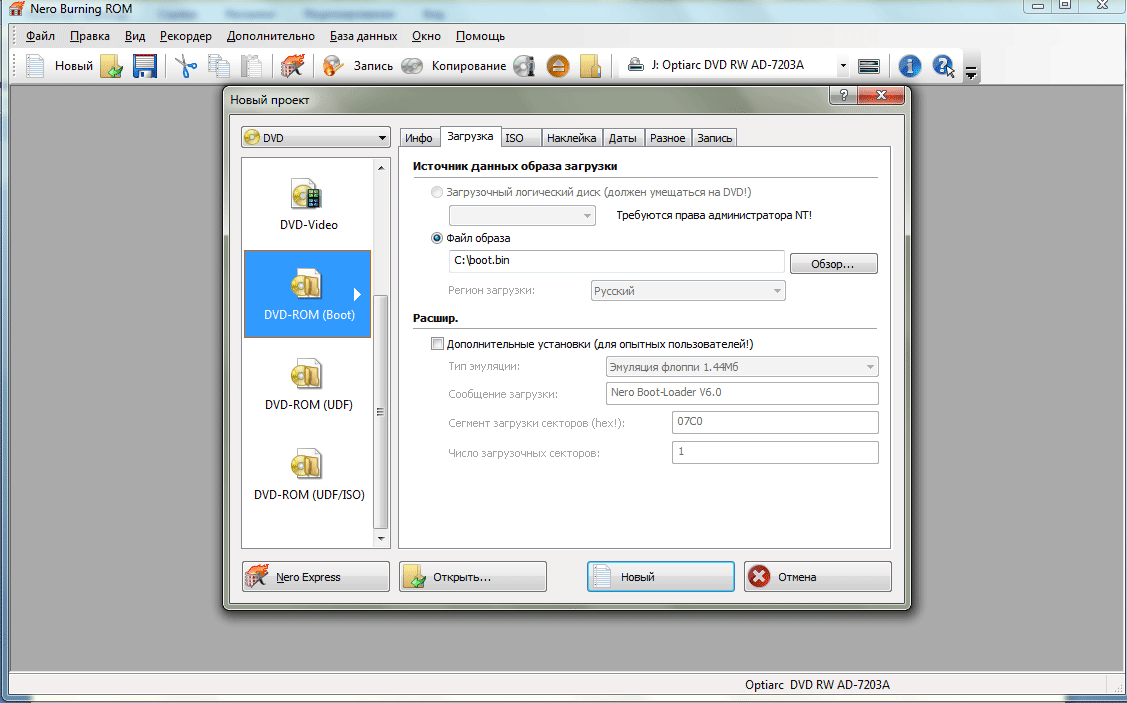The image size is (1127, 703).
Task: Select the DVD-Video project type
Action: (x=308, y=204)
